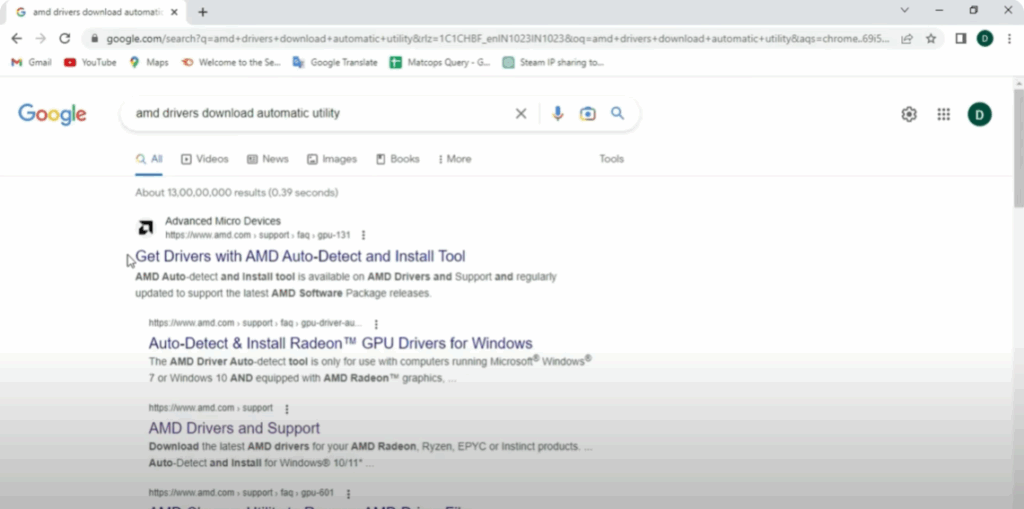Viewport: 1024px width, 509px height.
Task: Open options for the amd.com support result
Action: [x=286, y=408]
